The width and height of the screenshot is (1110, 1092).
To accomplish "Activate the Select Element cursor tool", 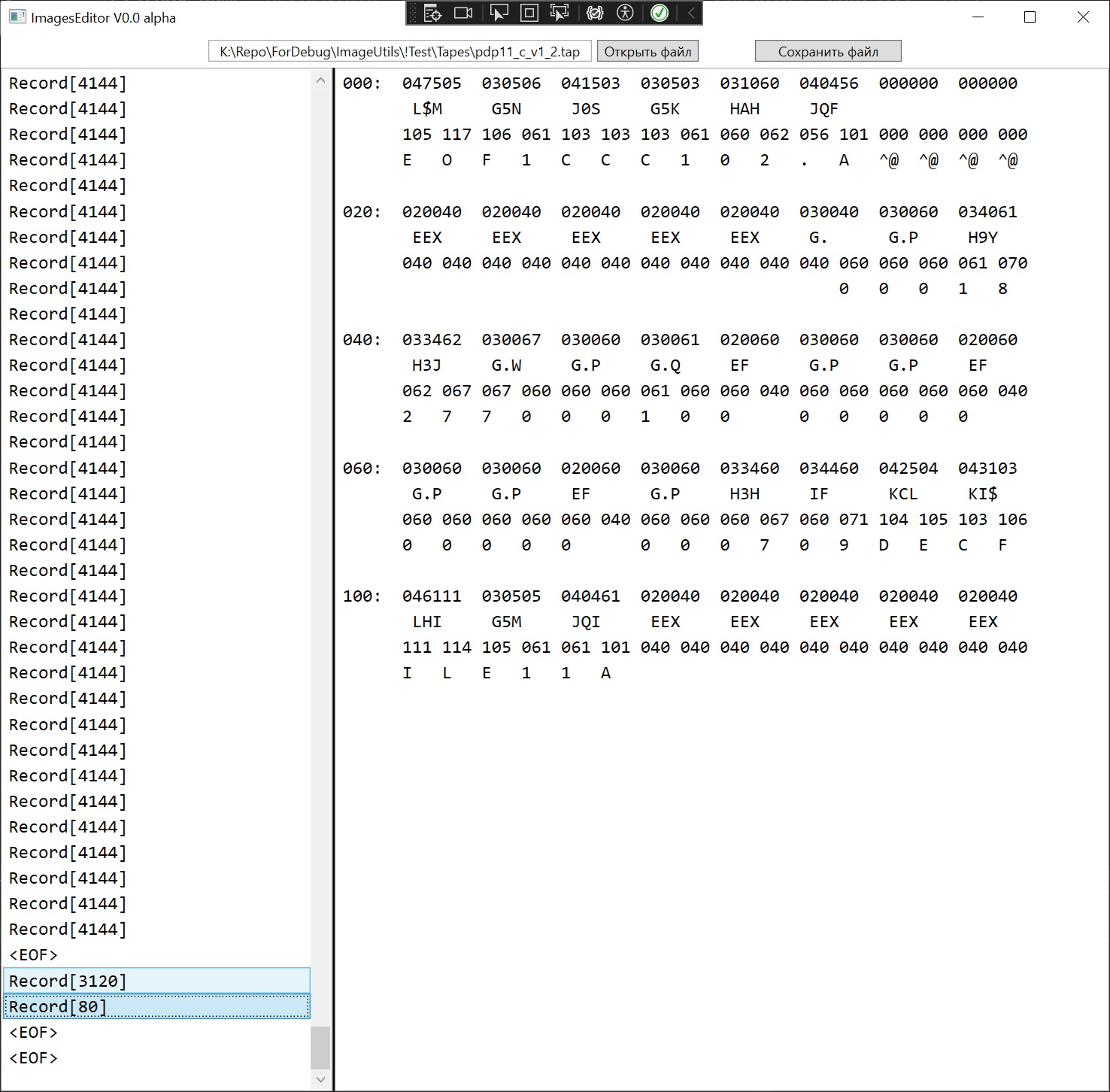I will coord(499,13).
